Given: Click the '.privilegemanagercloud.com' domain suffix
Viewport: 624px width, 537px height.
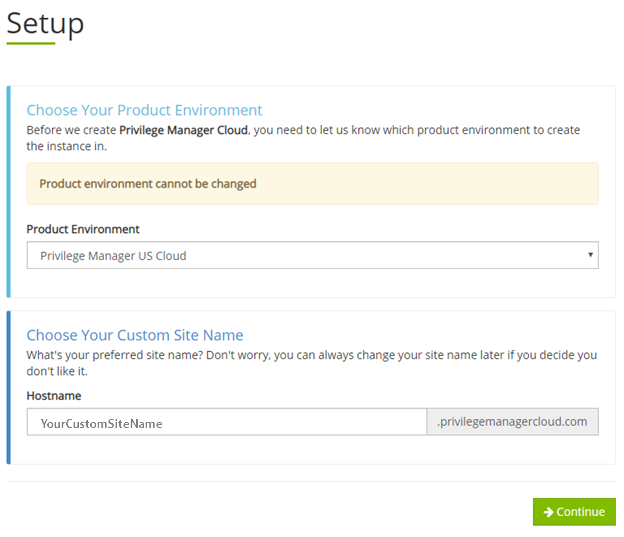Looking at the screenshot, I should point(512,422).
